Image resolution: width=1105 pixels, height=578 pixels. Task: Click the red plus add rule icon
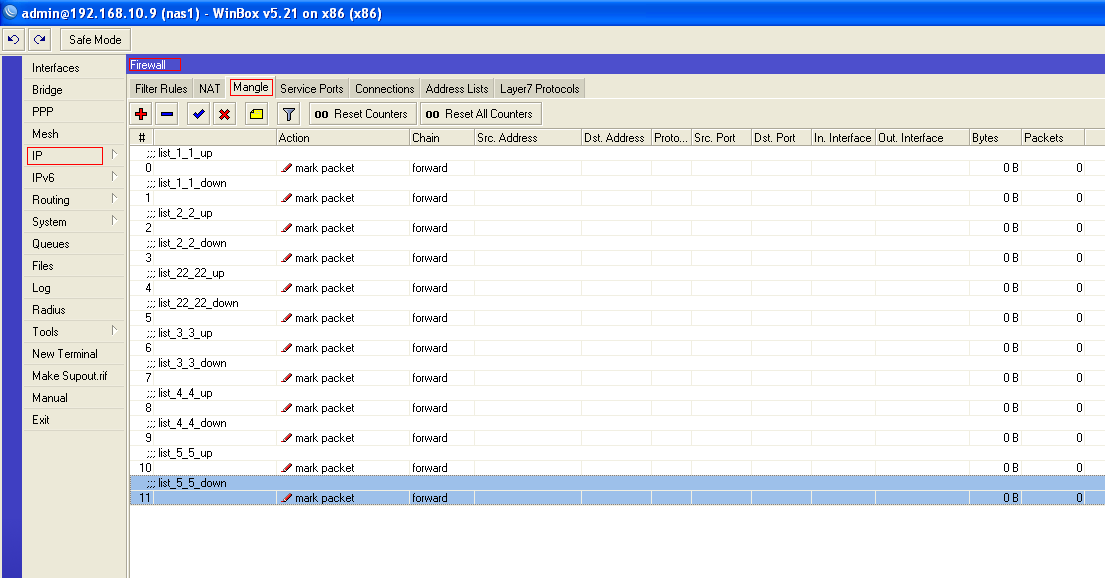coord(141,114)
